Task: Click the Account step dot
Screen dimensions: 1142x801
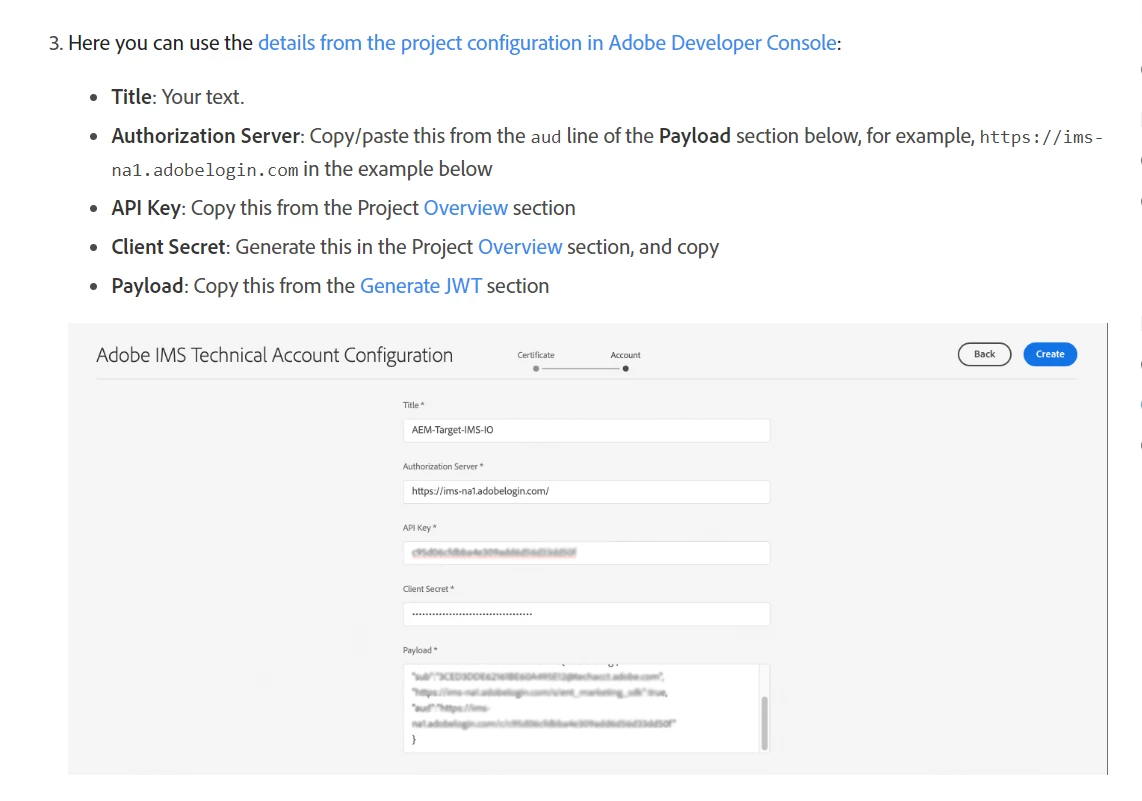Action: (626, 368)
